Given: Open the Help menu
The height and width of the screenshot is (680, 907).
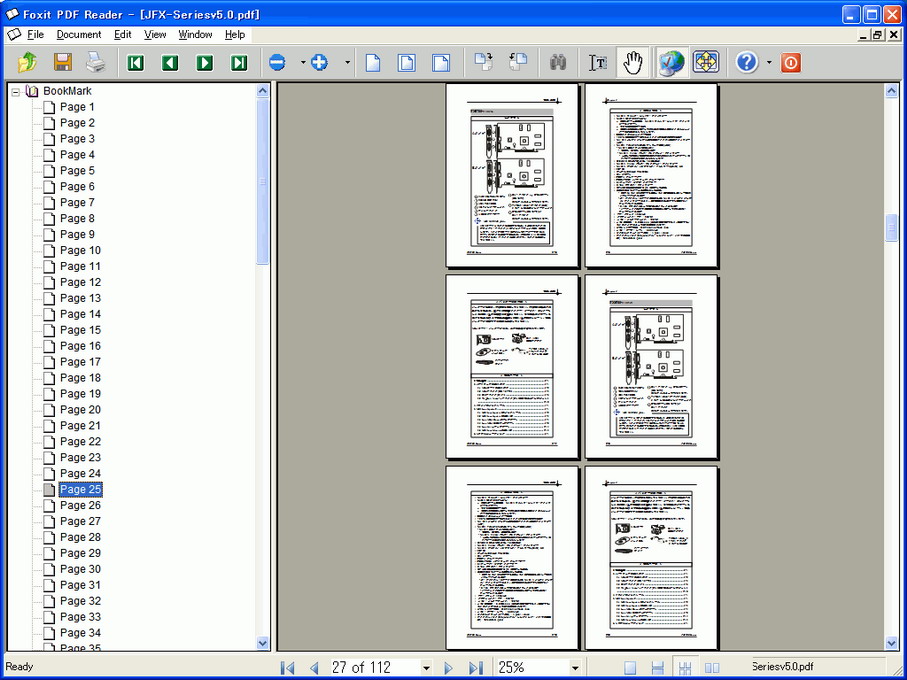Looking at the screenshot, I should tap(235, 35).
